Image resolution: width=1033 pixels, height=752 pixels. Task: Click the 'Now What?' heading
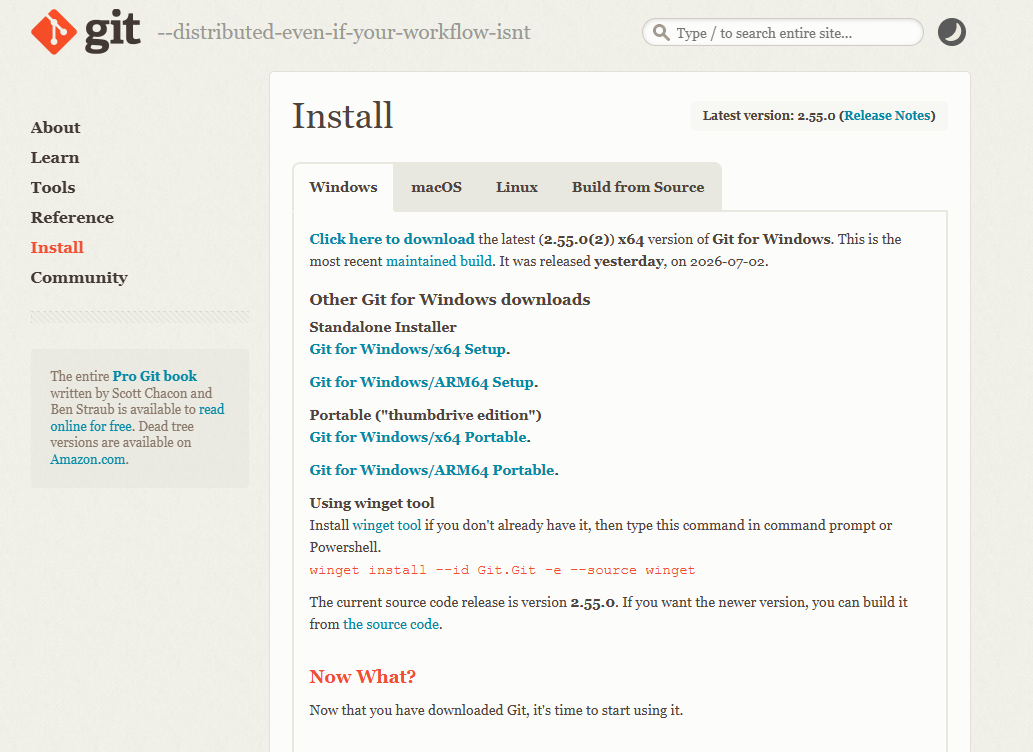(x=362, y=677)
